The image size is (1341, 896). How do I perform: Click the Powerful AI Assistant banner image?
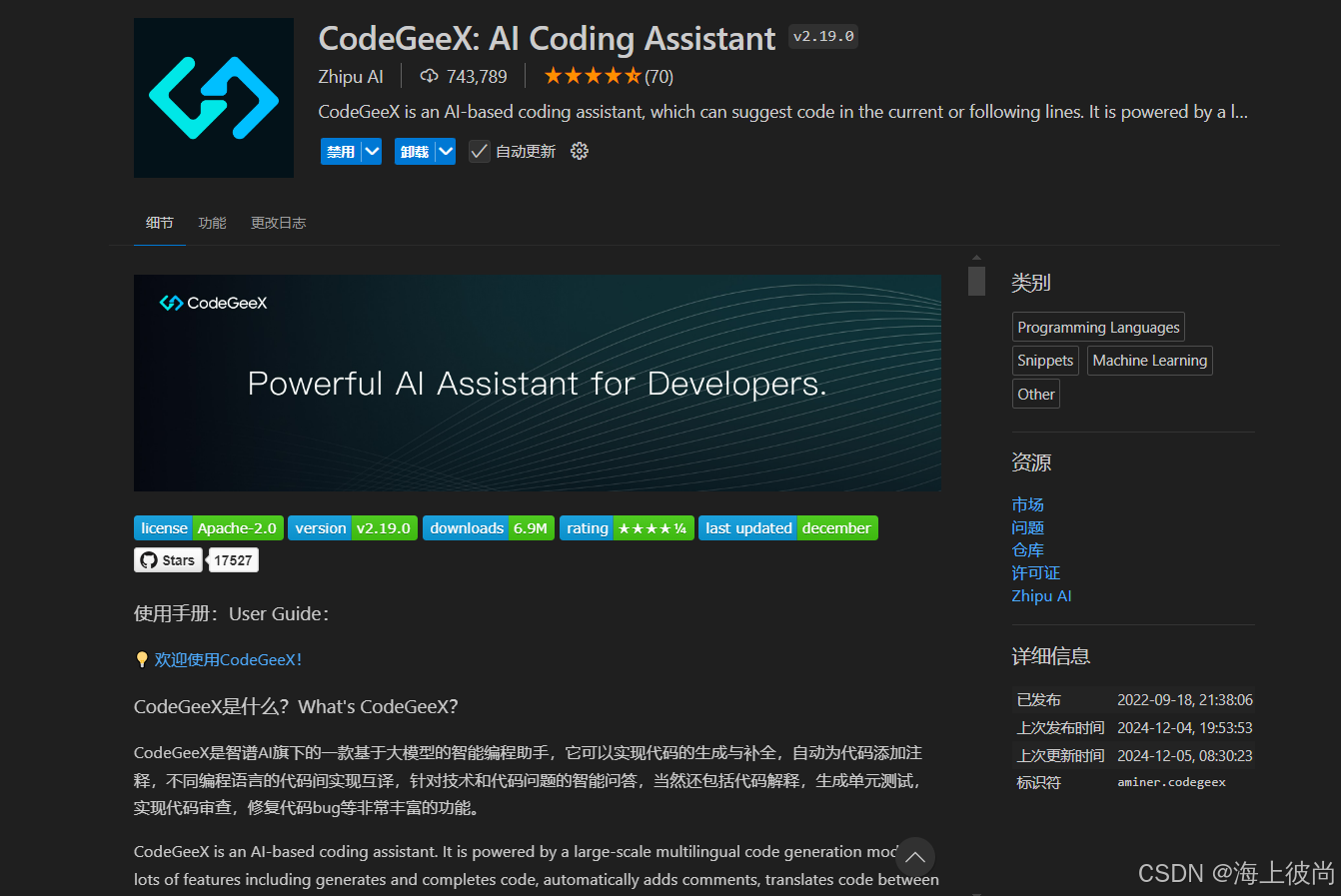pos(538,383)
